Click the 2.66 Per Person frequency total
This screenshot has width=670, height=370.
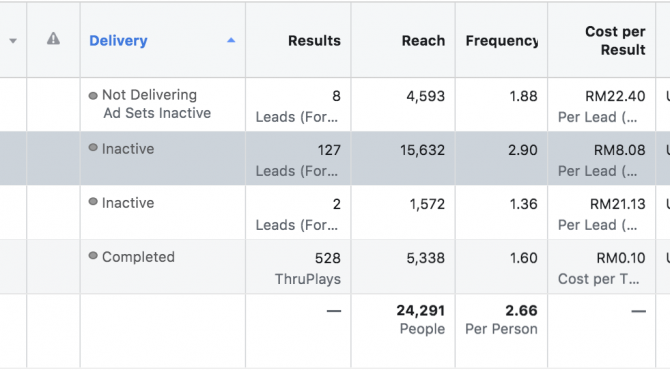[501, 319]
